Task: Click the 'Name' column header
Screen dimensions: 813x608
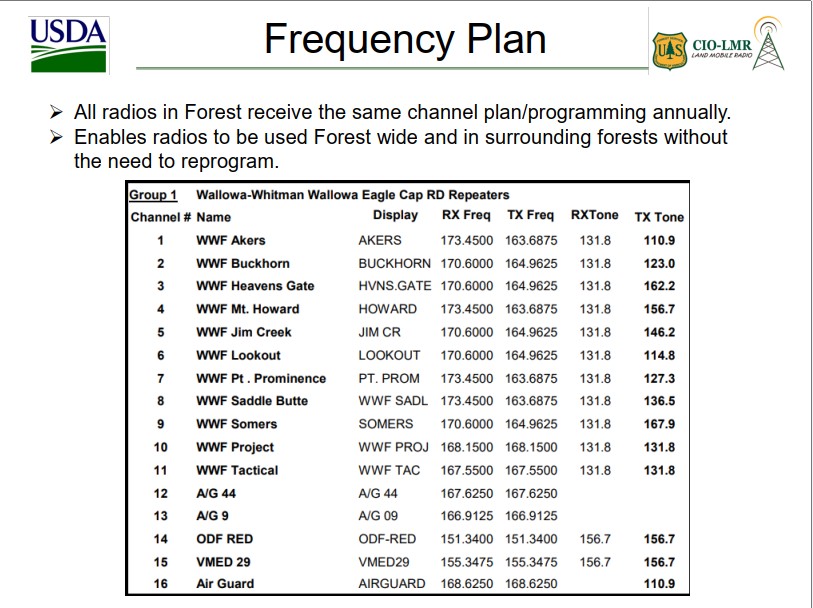Action: coord(214,217)
